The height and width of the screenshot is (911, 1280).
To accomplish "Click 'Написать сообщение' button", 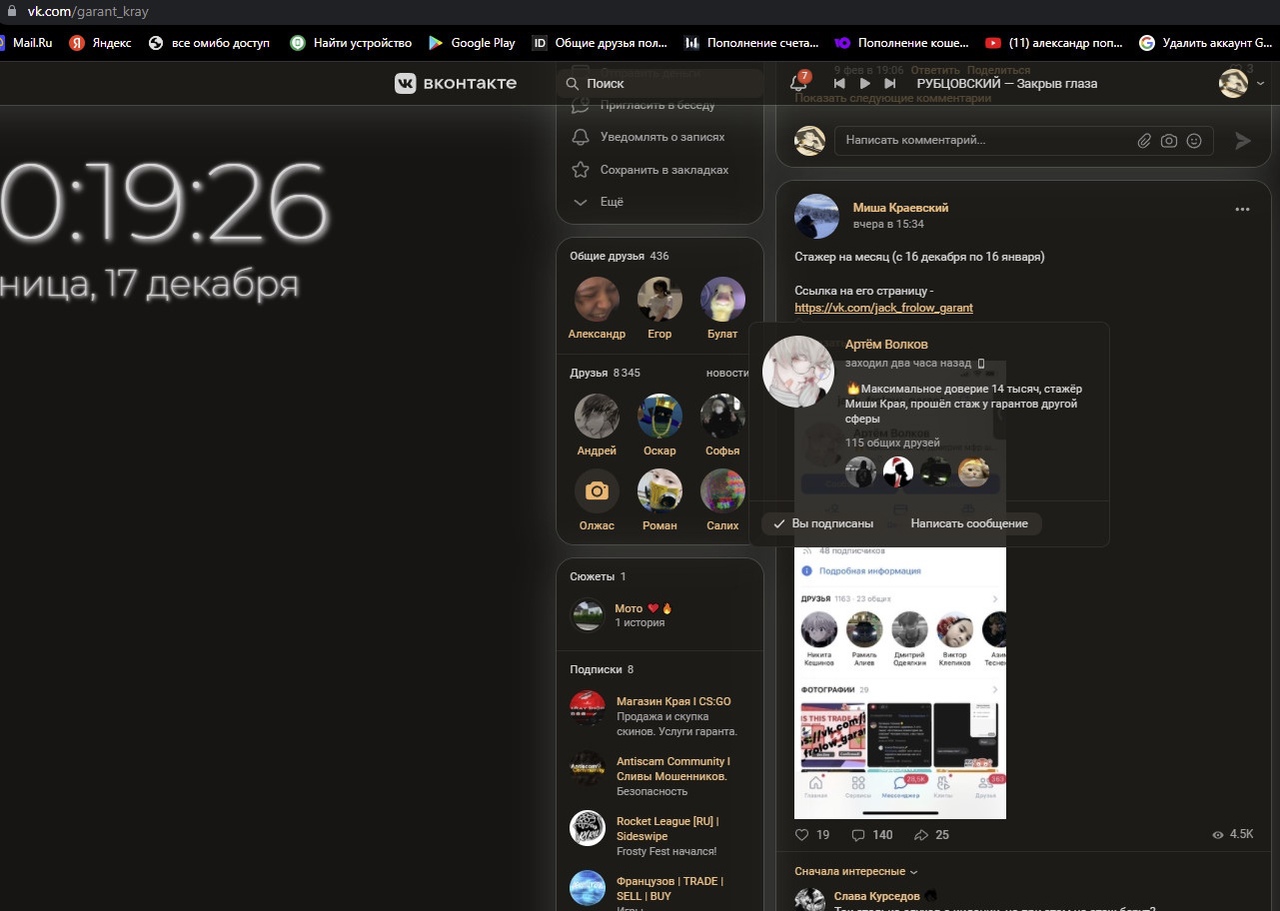I will (x=968, y=524).
